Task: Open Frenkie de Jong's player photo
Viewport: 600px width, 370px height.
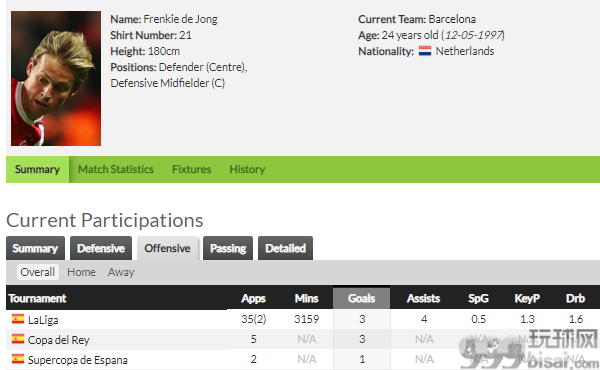Action: tap(56, 78)
